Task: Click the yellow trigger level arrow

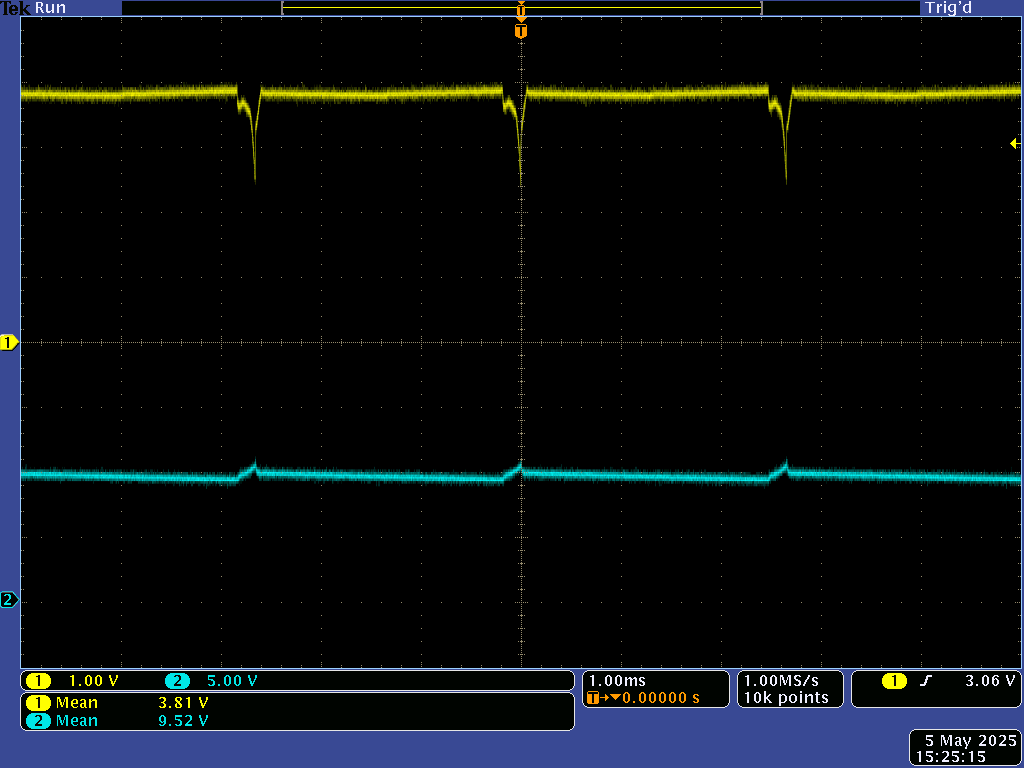Action: tap(1015, 144)
